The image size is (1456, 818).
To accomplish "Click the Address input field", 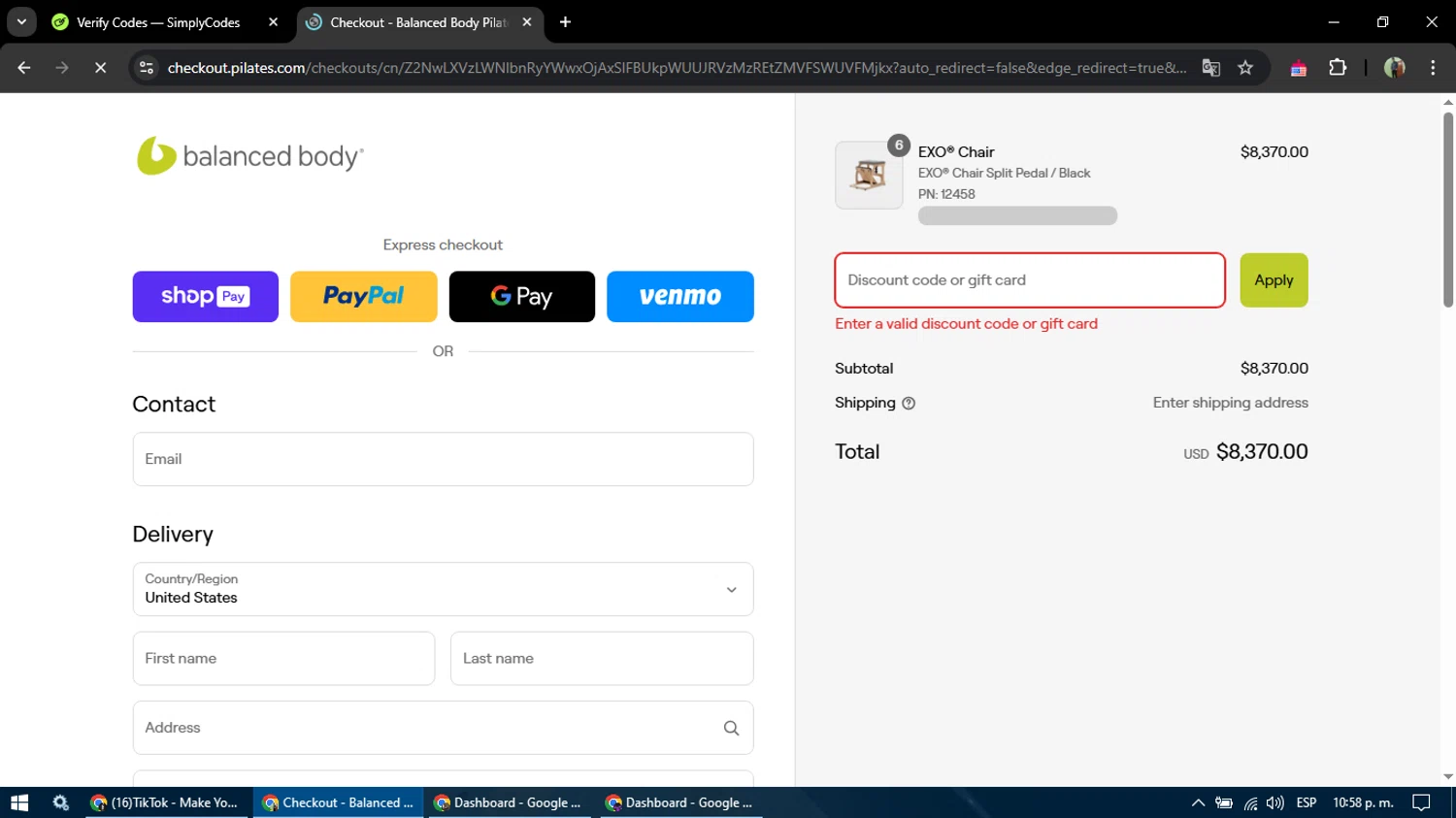I will (443, 728).
